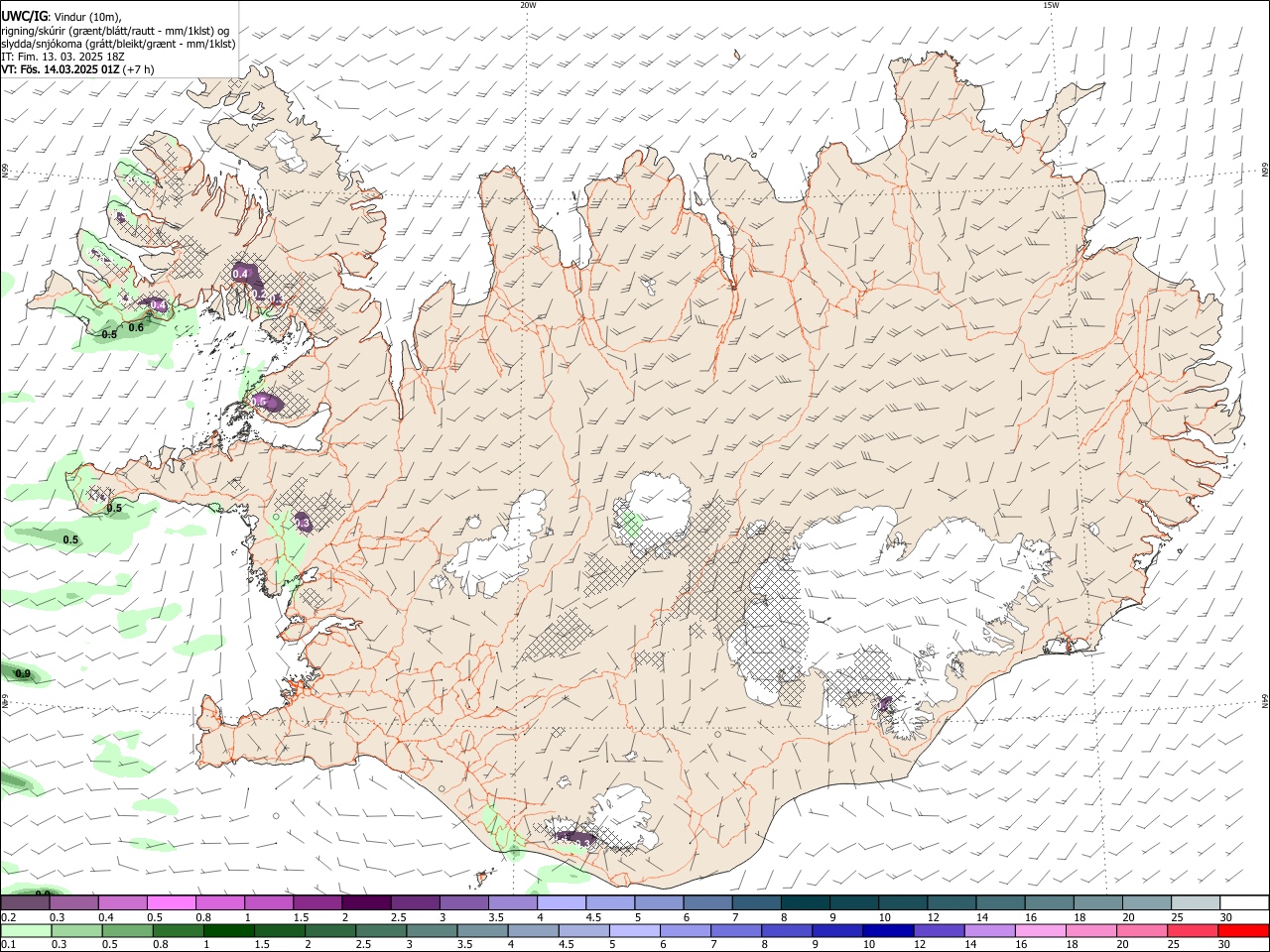
Task: Click the 0.9 precipitation value off the west coast
Action: coord(23,674)
